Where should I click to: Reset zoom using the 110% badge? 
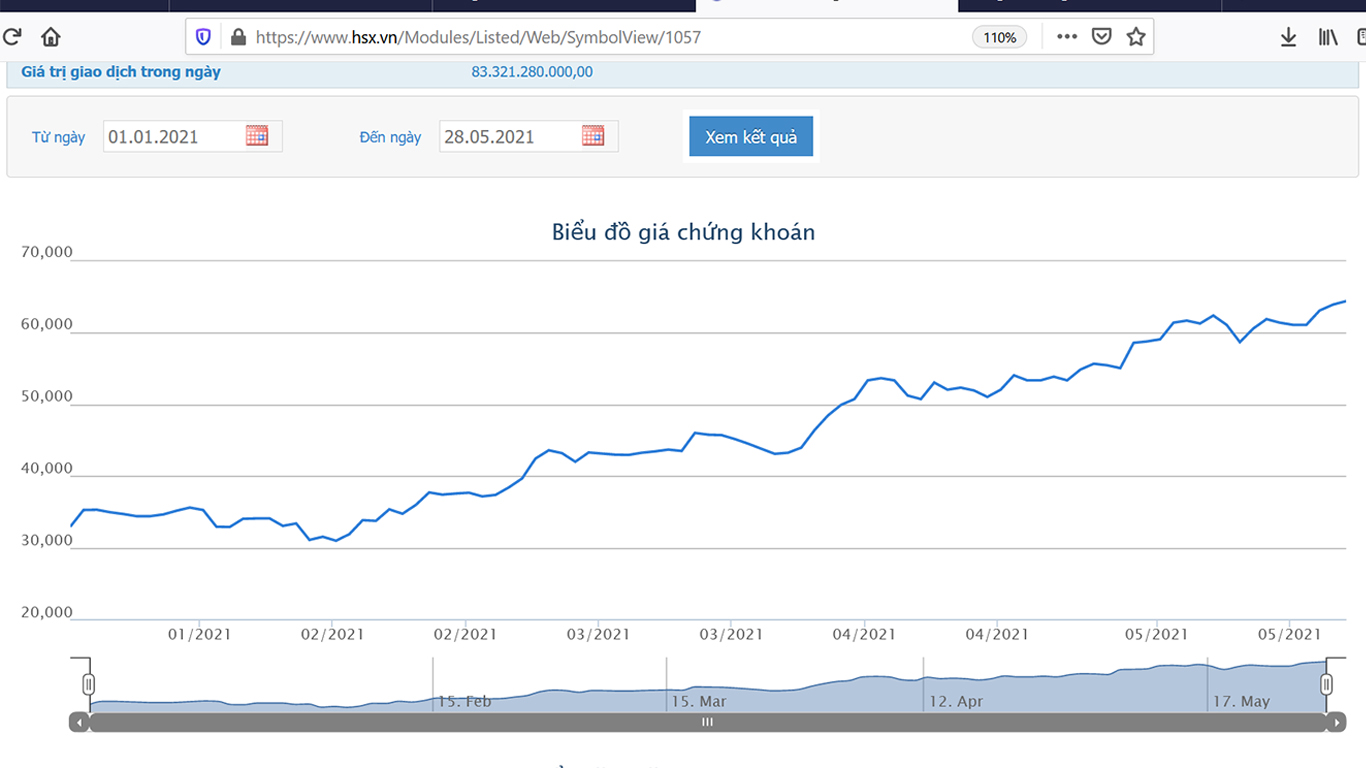[999, 37]
